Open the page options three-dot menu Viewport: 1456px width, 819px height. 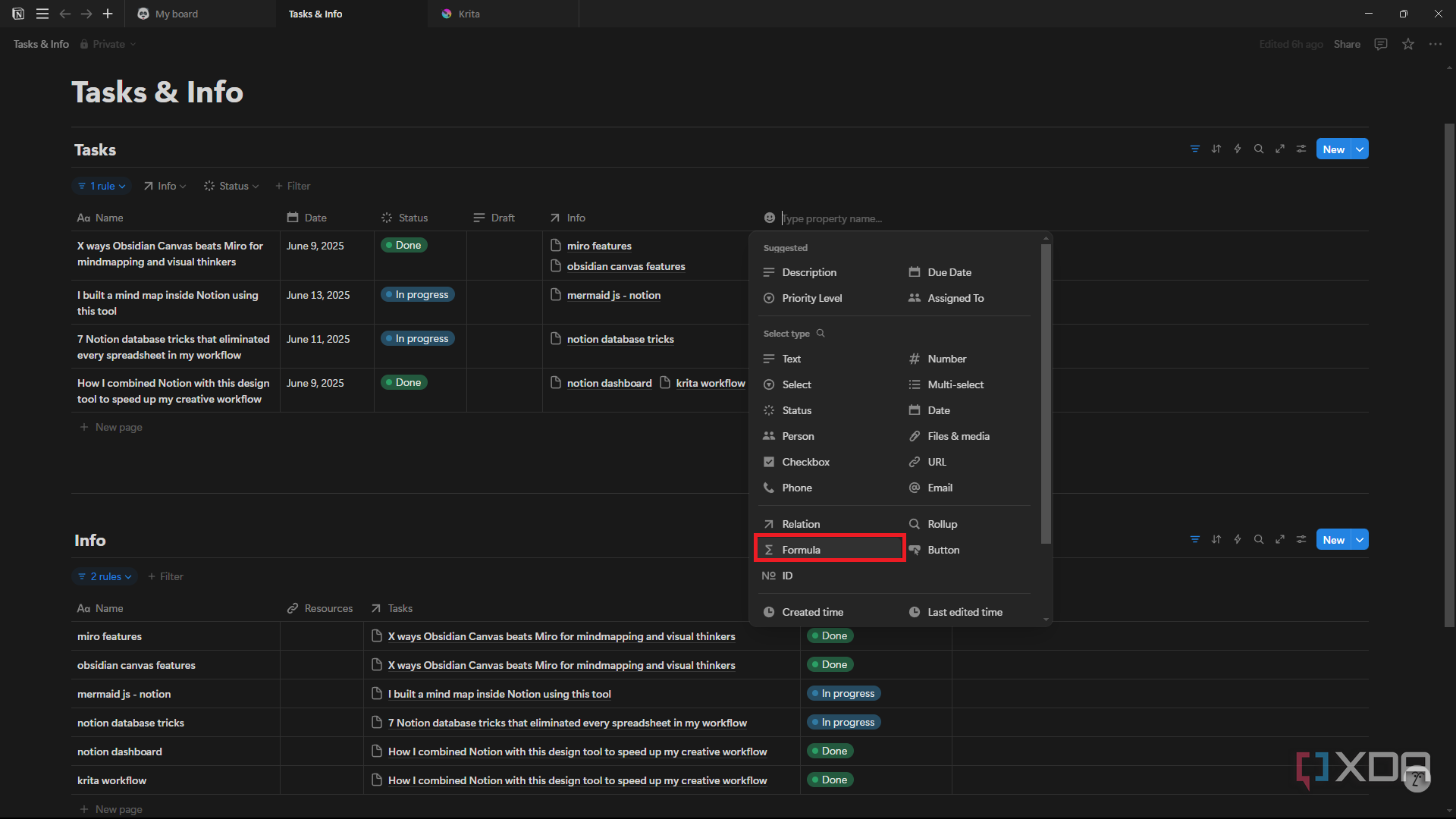click(x=1436, y=44)
